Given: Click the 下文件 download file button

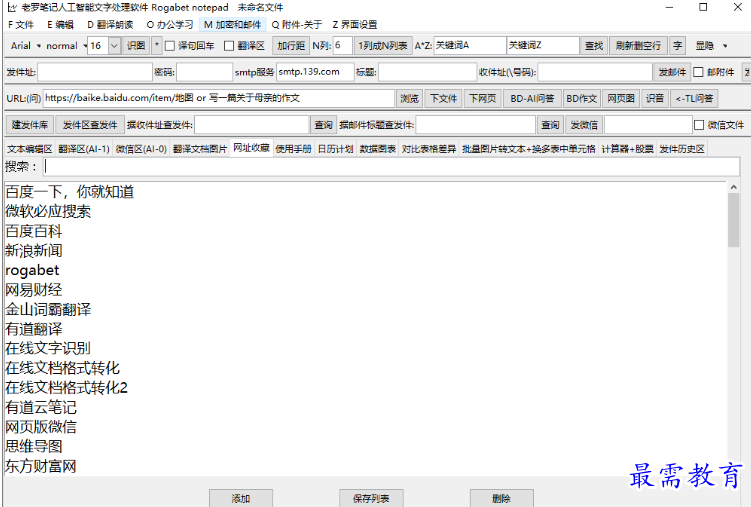Looking at the screenshot, I should [444, 99].
